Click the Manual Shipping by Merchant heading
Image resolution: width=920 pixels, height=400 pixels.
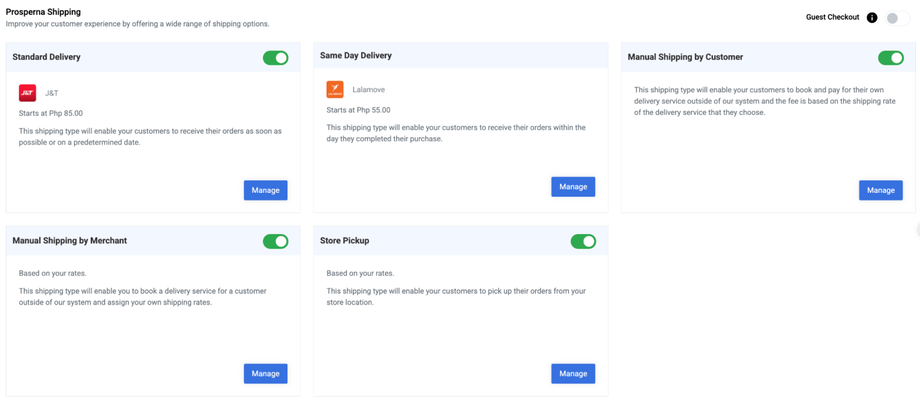coord(69,241)
